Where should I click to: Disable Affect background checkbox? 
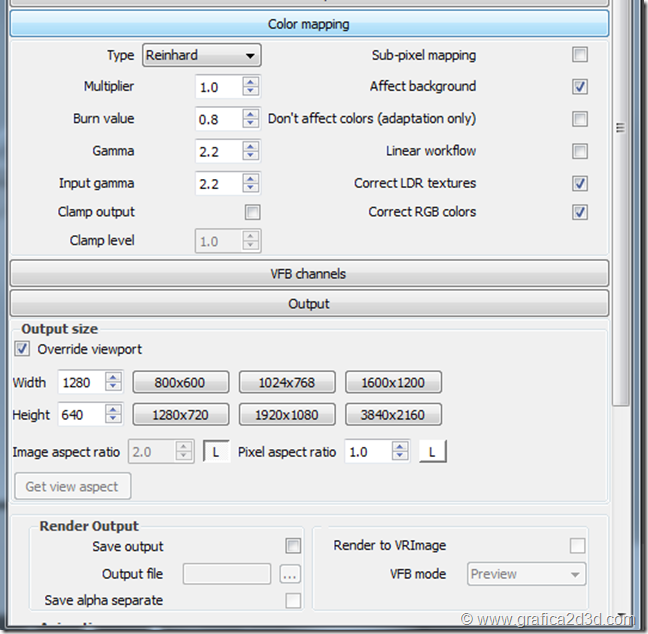click(579, 87)
